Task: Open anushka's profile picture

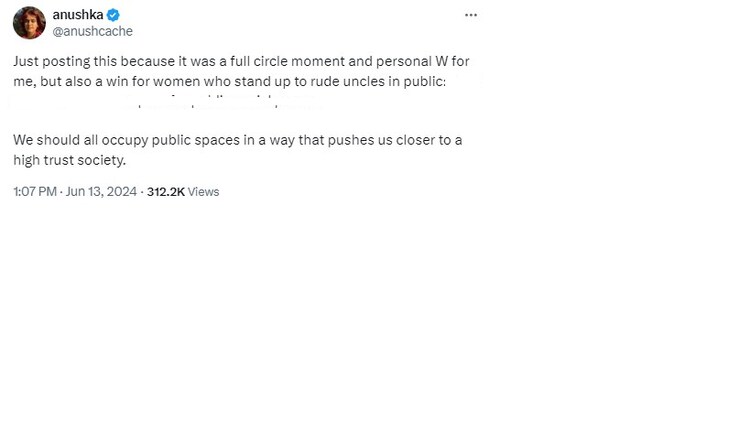Action: click(x=29, y=23)
